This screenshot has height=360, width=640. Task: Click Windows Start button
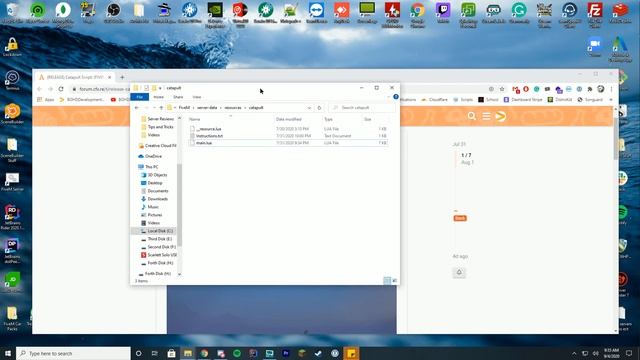[8, 353]
